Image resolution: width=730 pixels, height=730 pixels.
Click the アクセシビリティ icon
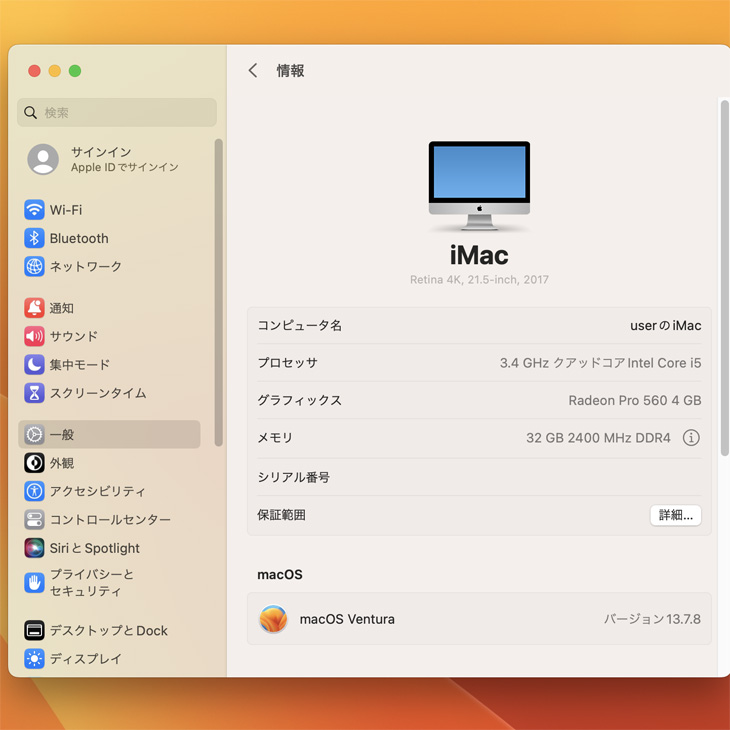[34, 491]
